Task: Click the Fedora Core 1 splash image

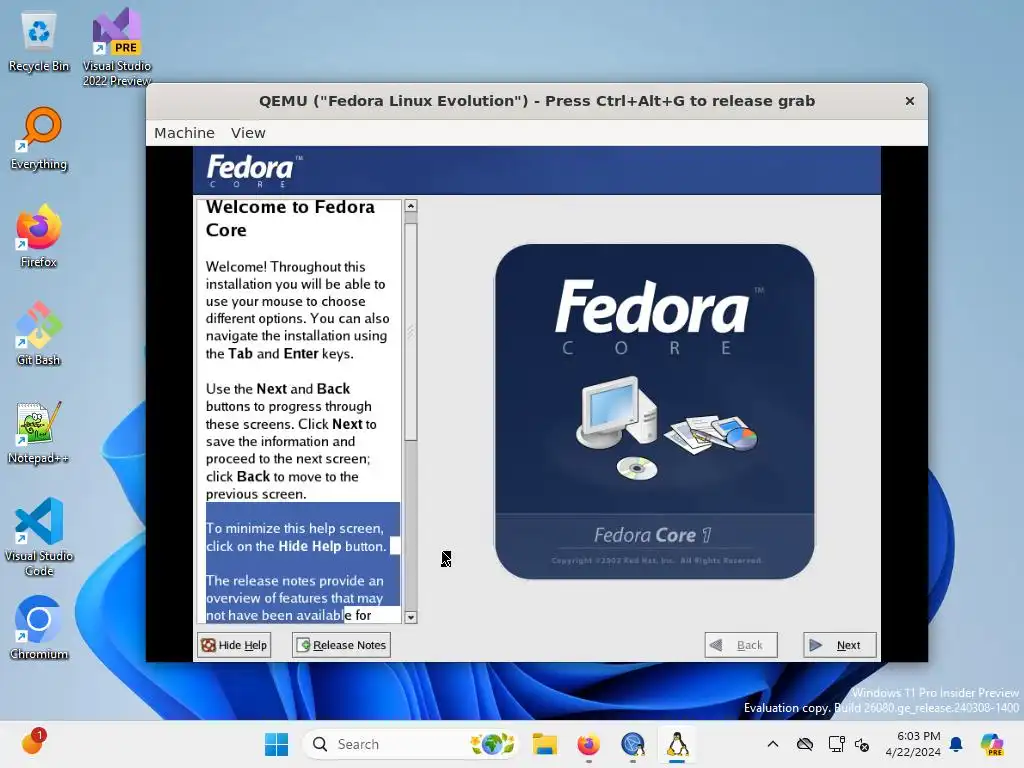Action: (654, 411)
